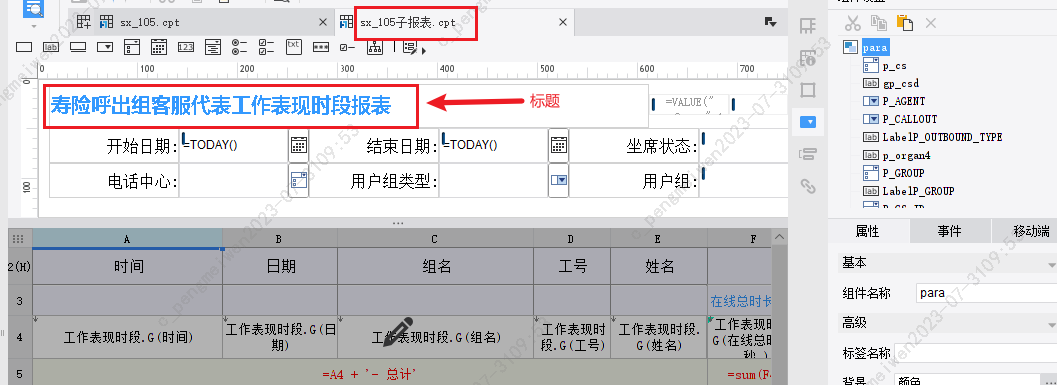Open the tab list dropdown arrow
This screenshot has width=1057, height=385.
(771, 22)
